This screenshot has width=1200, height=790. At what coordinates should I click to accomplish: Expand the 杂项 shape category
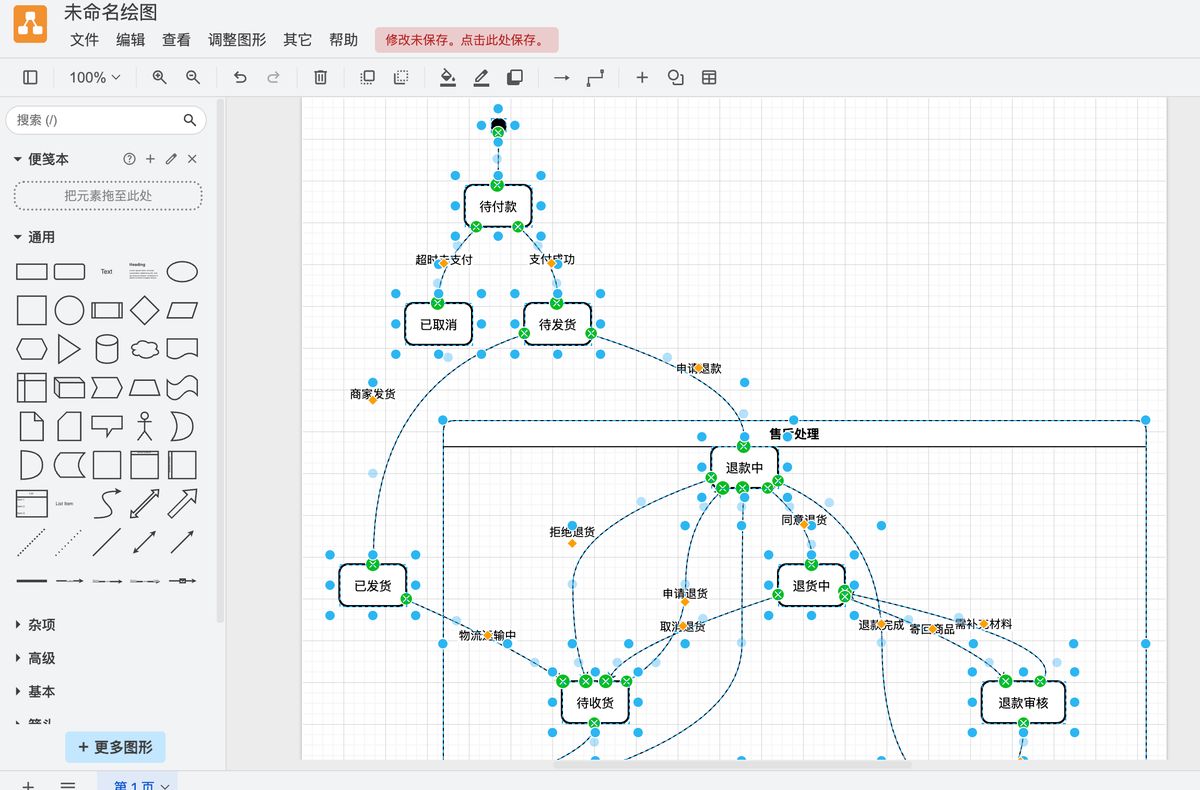[x=42, y=625]
